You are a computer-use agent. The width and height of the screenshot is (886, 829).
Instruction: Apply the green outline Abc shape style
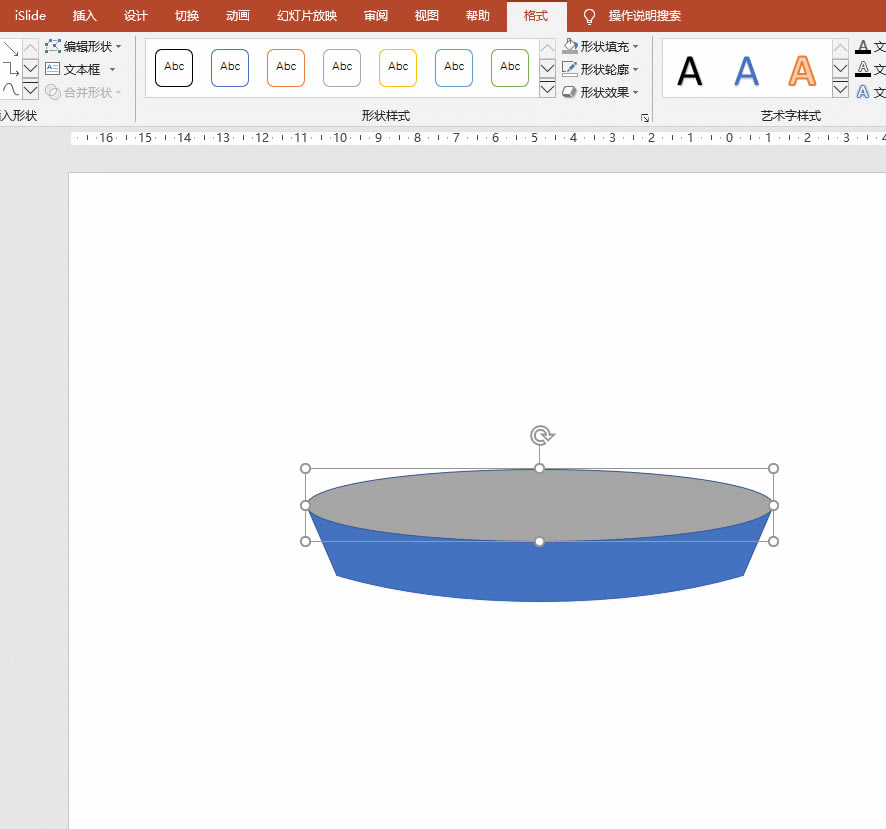510,67
